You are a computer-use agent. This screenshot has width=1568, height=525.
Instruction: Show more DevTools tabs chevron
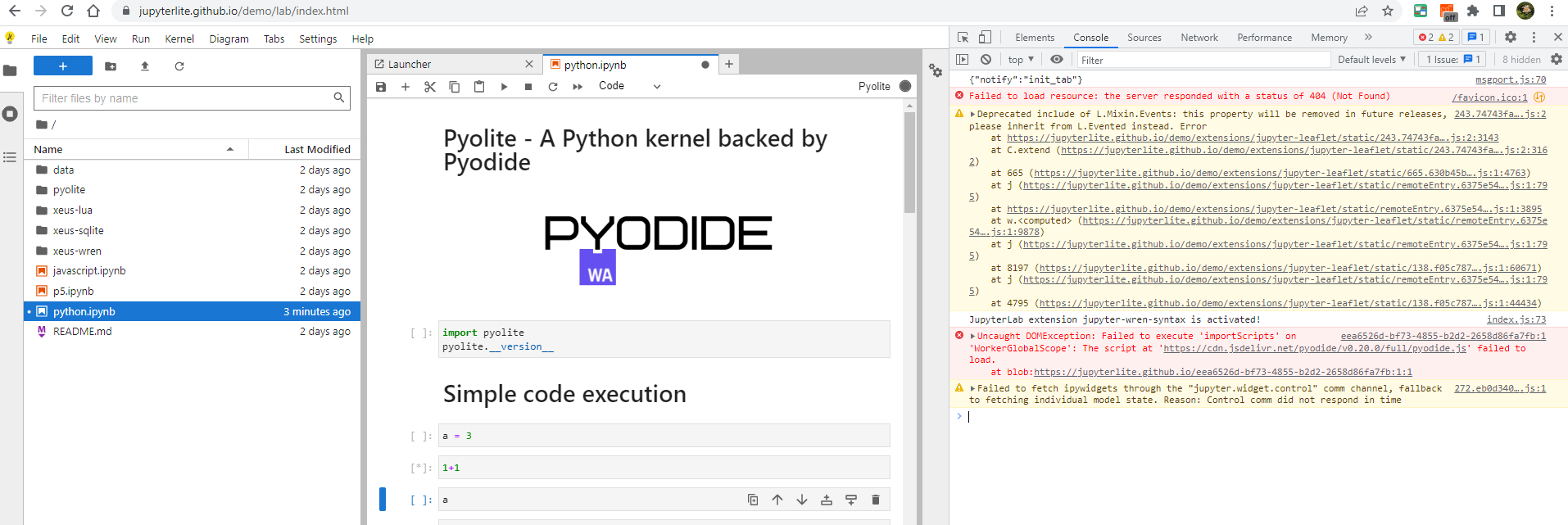coord(1368,37)
